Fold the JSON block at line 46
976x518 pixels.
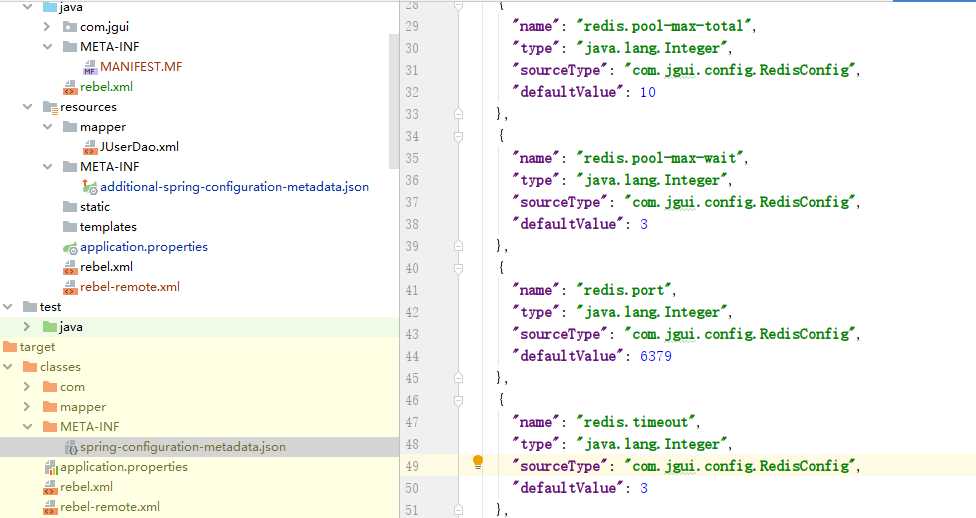[x=459, y=400]
